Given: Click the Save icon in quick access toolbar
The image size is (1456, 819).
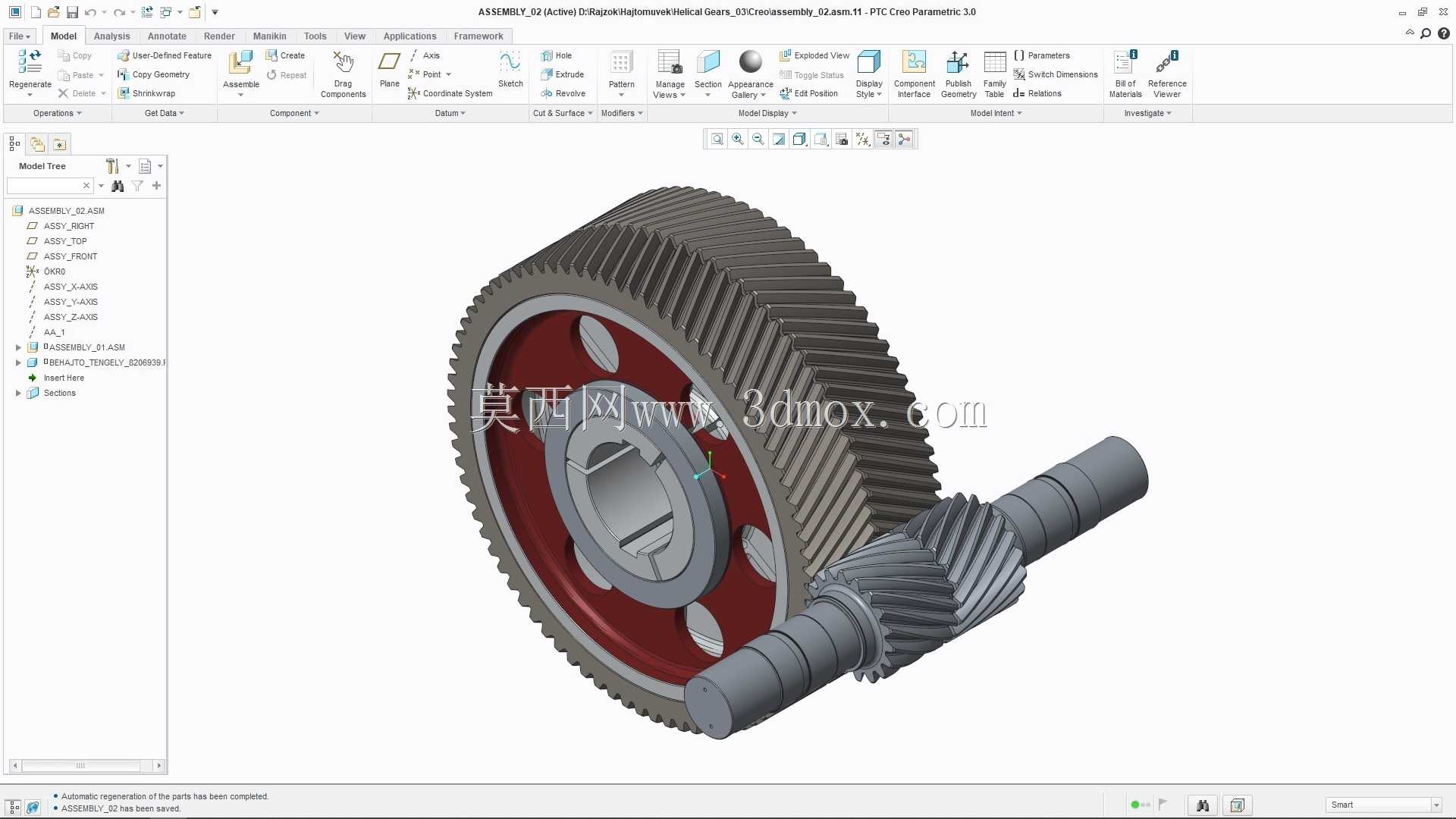Looking at the screenshot, I should [x=72, y=12].
